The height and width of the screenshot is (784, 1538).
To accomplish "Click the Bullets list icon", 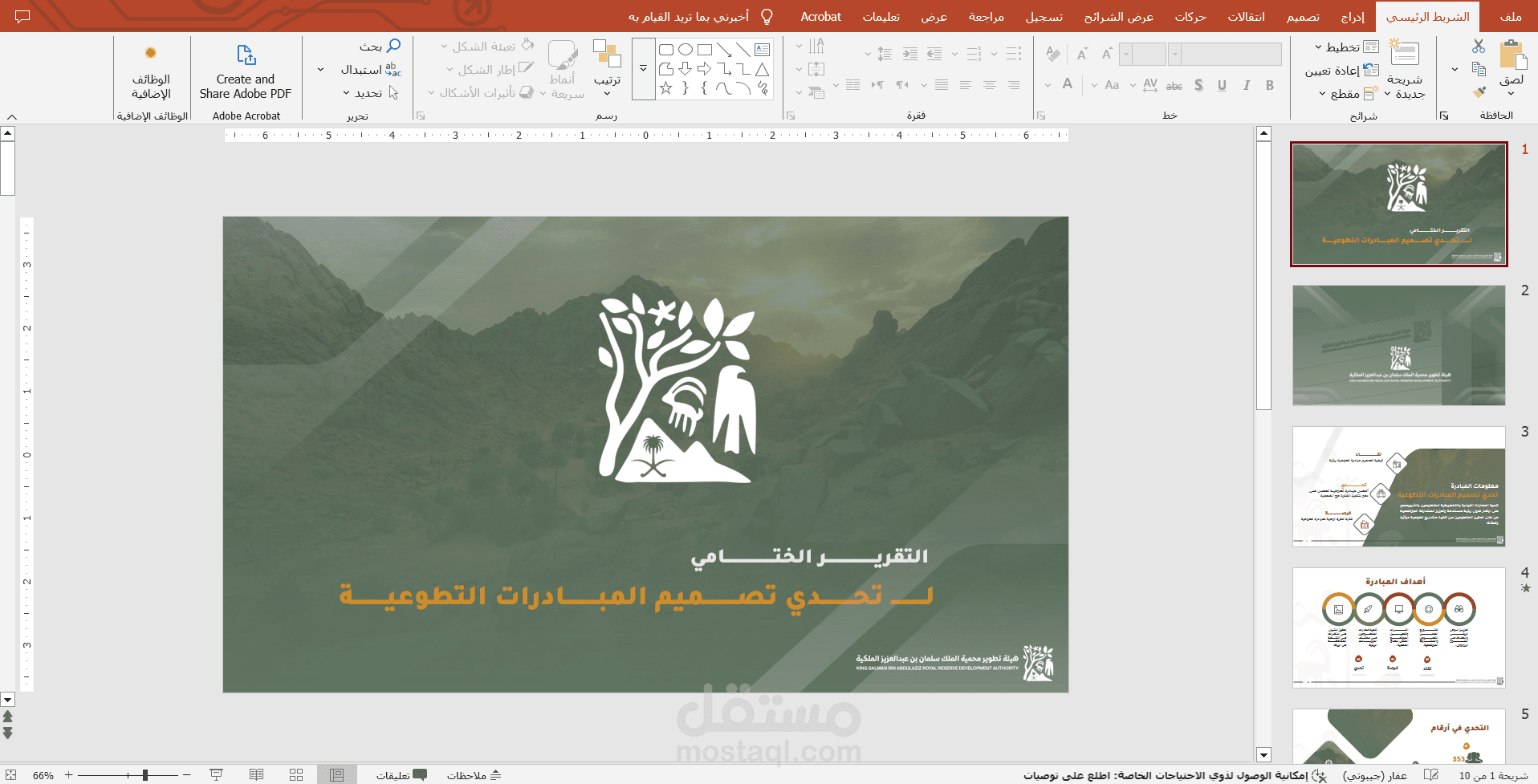I will coord(1014,54).
